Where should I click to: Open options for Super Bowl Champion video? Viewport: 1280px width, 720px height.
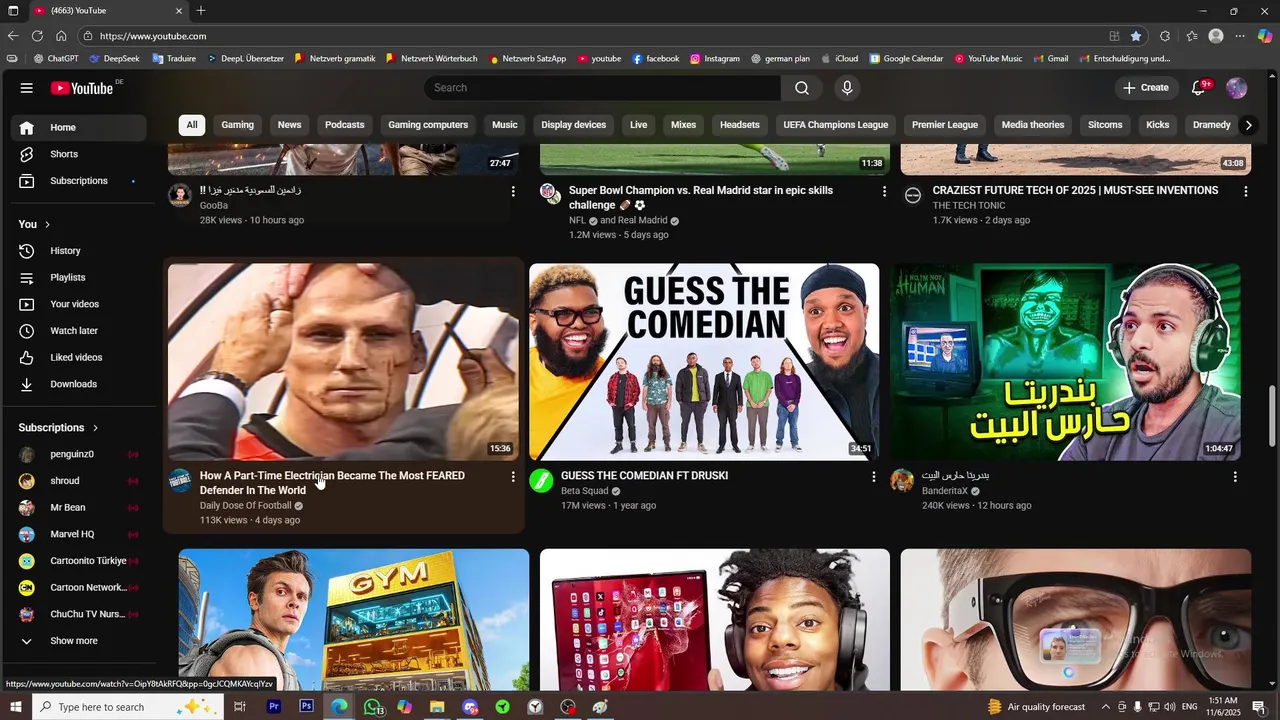tap(884, 191)
